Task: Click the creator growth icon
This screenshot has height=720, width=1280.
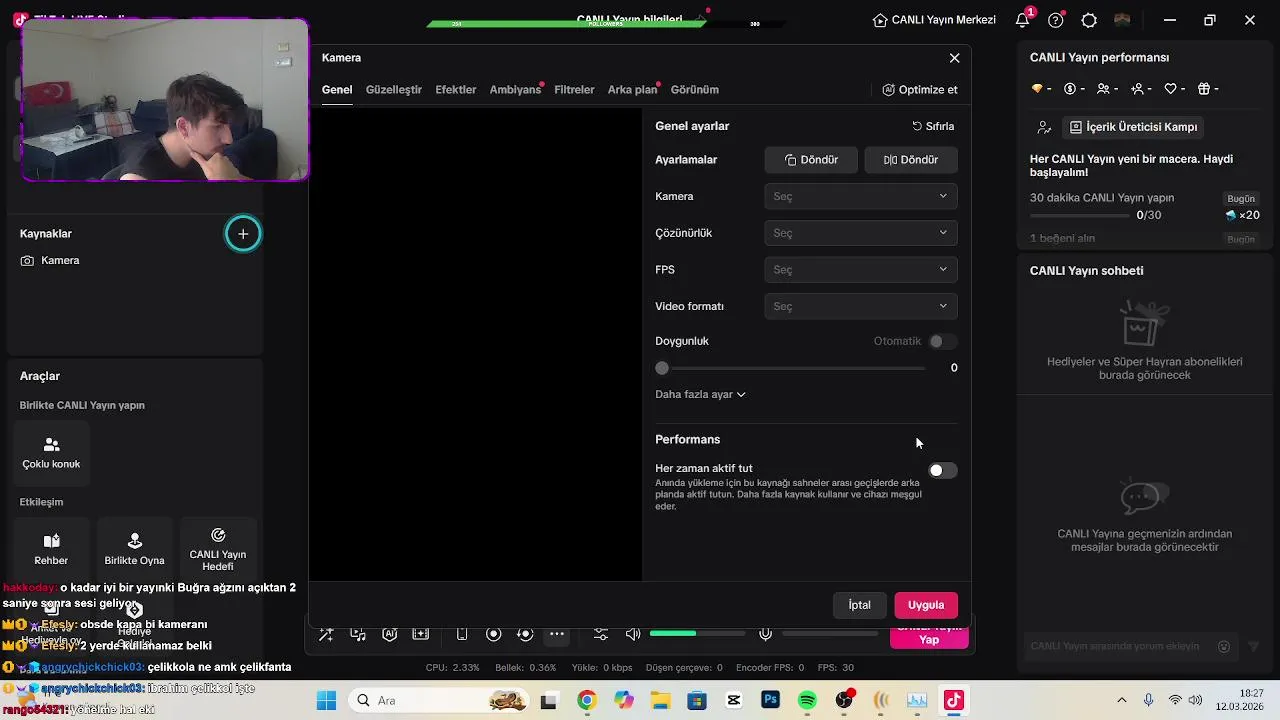Action: click(x=1044, y=127)
